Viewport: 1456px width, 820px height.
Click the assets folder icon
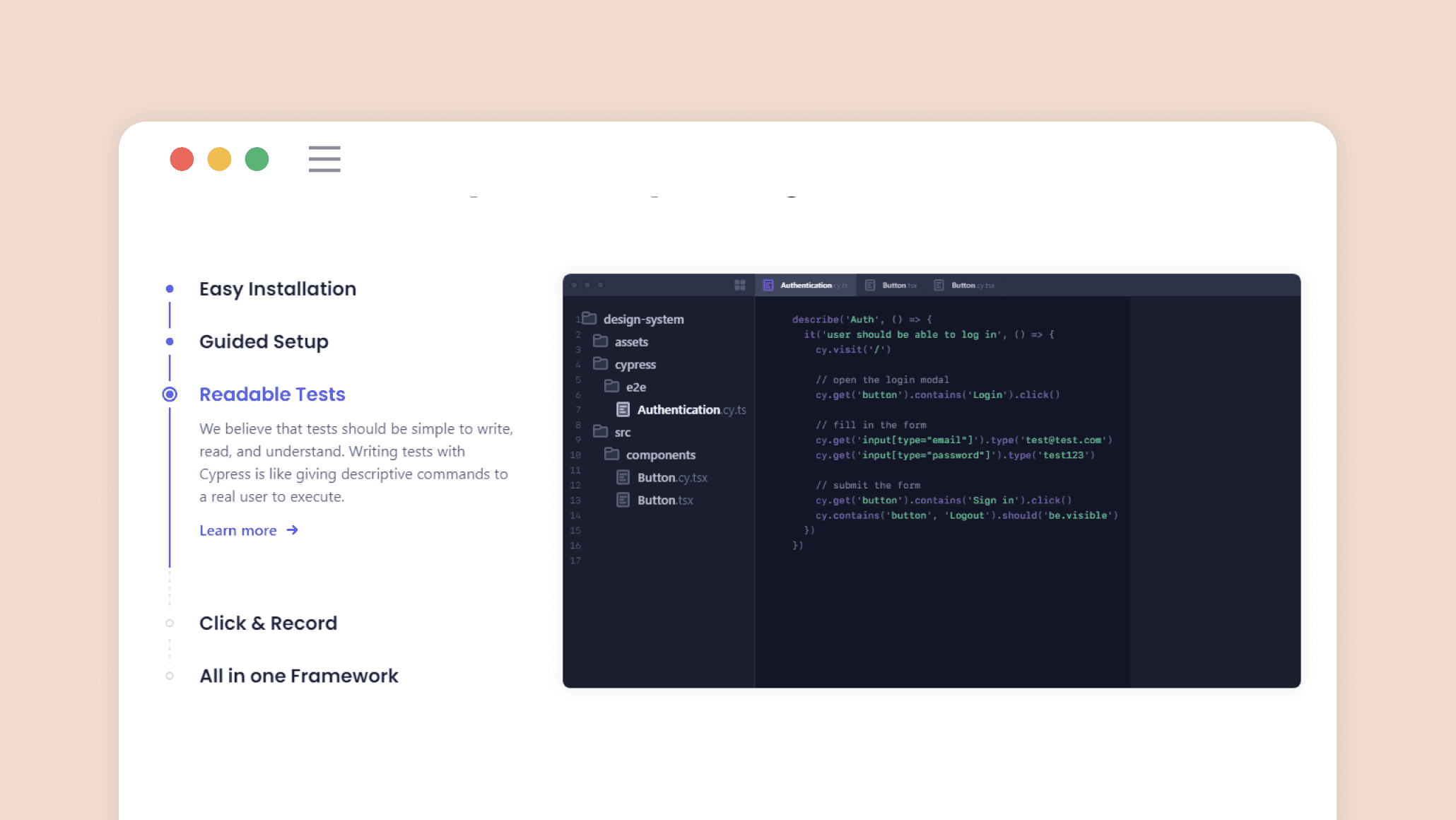point(601,341)
